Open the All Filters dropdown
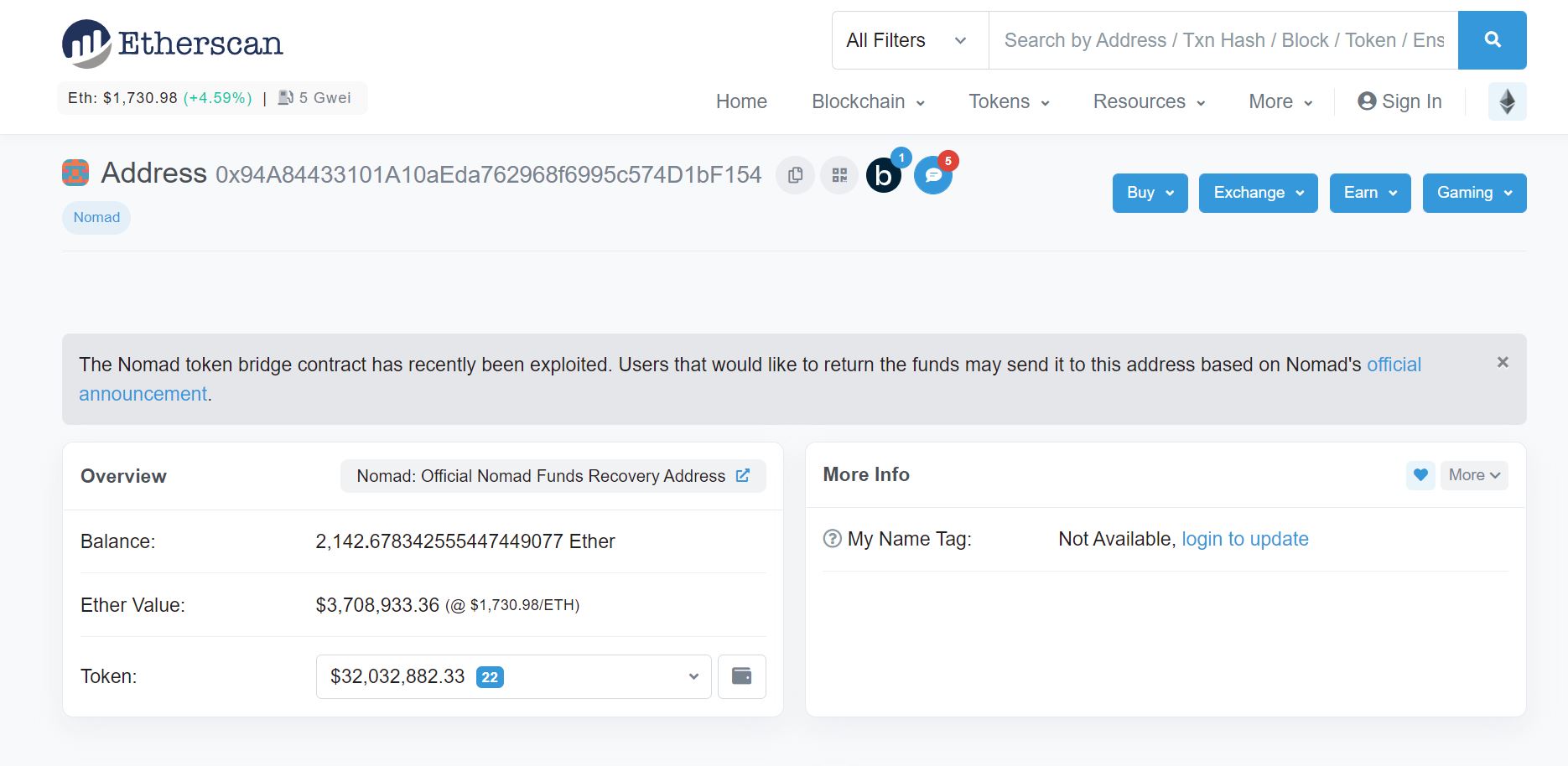This screenshot has width=1568, height=766. [x=910, y=40]
